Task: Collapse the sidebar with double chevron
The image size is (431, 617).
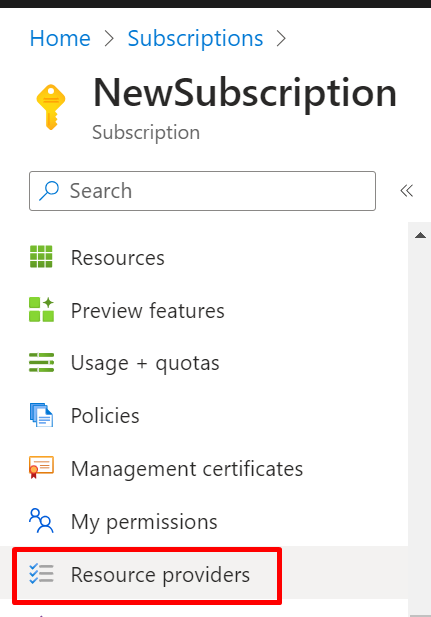Action: tap(407, 191)
